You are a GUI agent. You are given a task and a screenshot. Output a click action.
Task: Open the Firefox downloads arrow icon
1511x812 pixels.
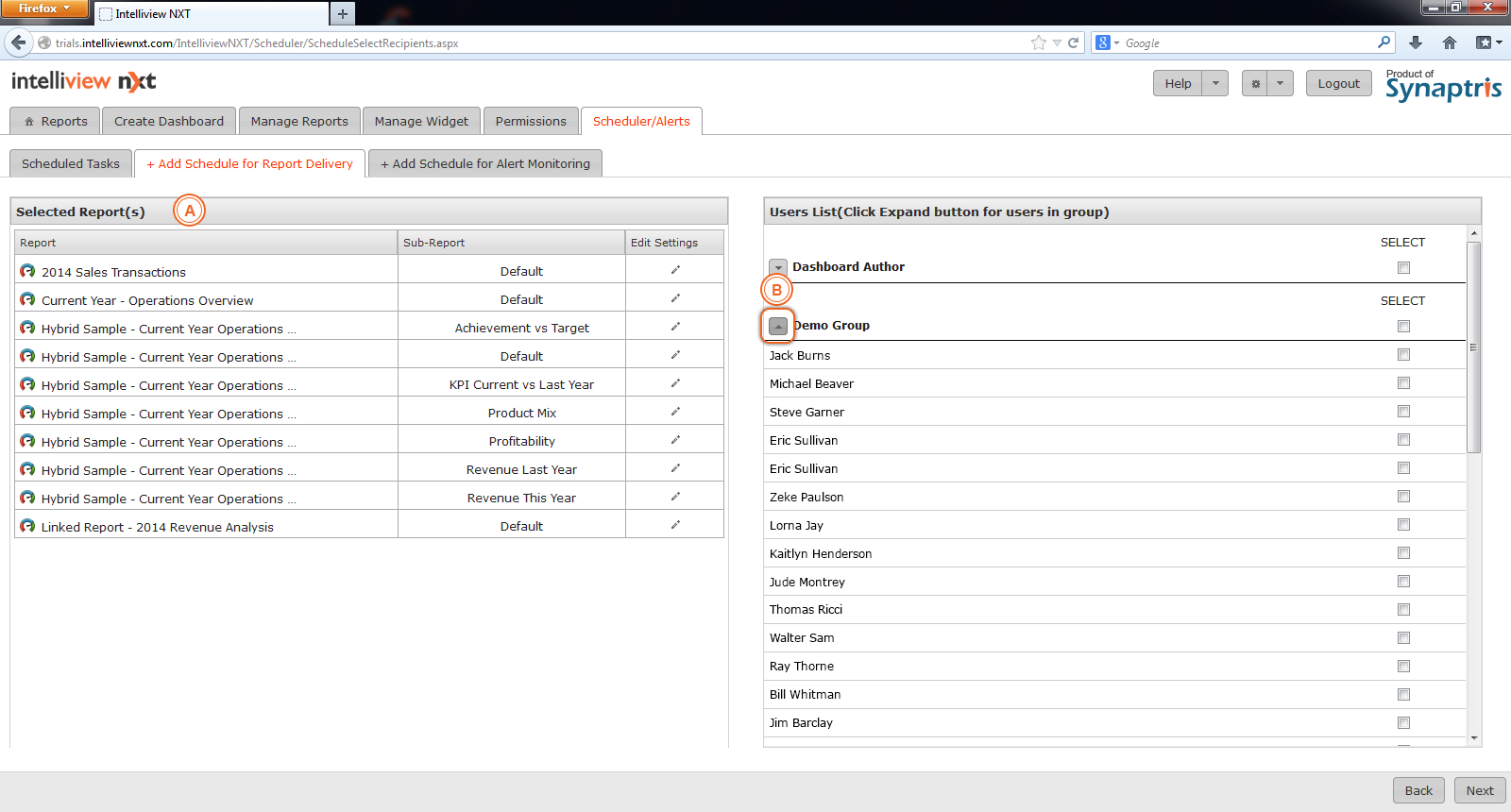1415,42
